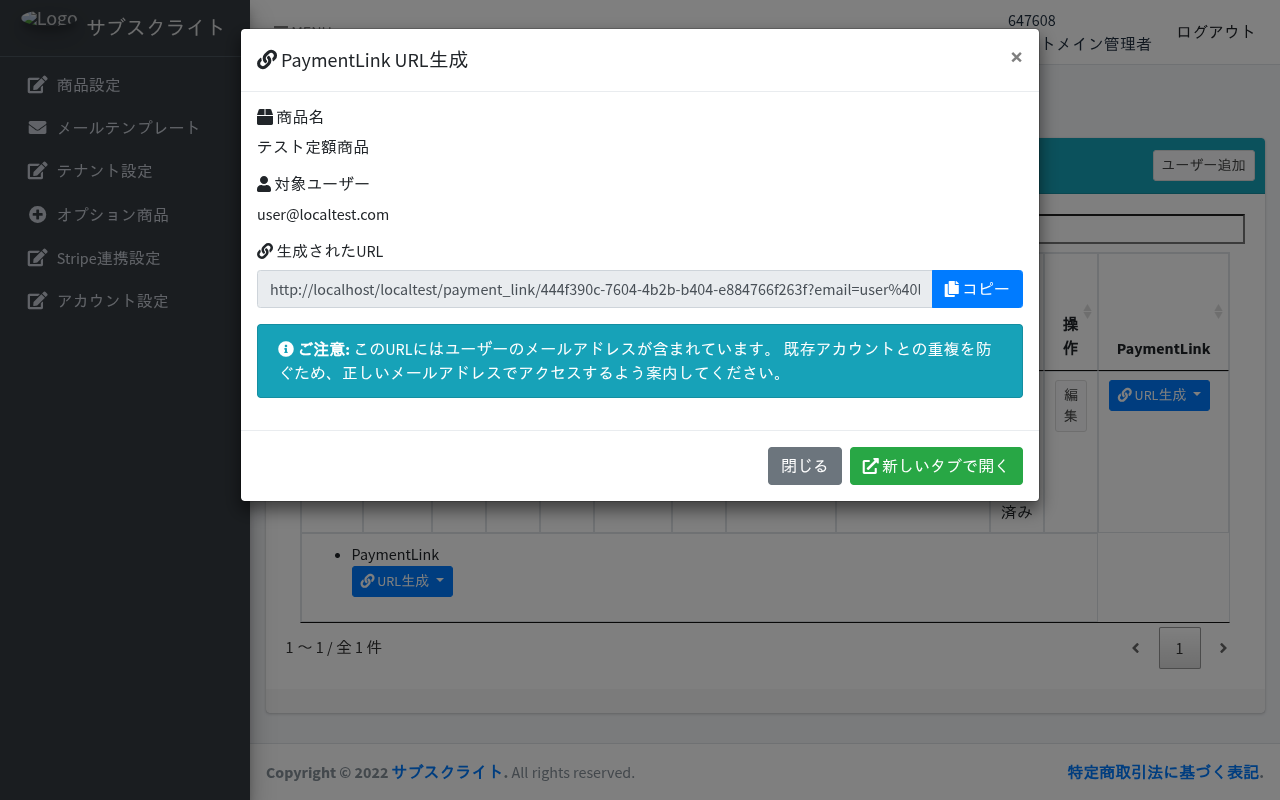Click the Stripe連携設定 edit icon
This screenshot has height=800, width=1280.
tap(37, 258)
